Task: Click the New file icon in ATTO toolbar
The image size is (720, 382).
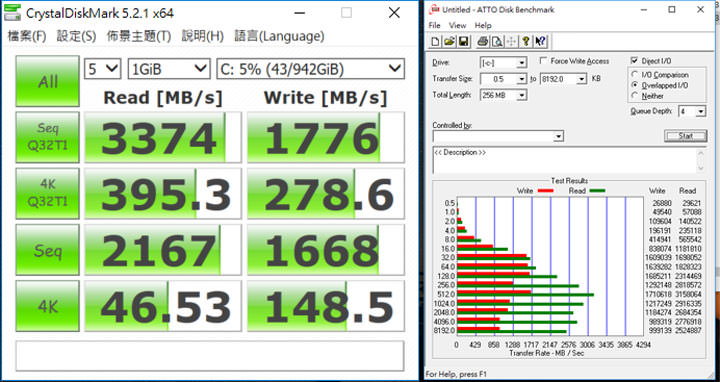Action: [x=435, y=42]
